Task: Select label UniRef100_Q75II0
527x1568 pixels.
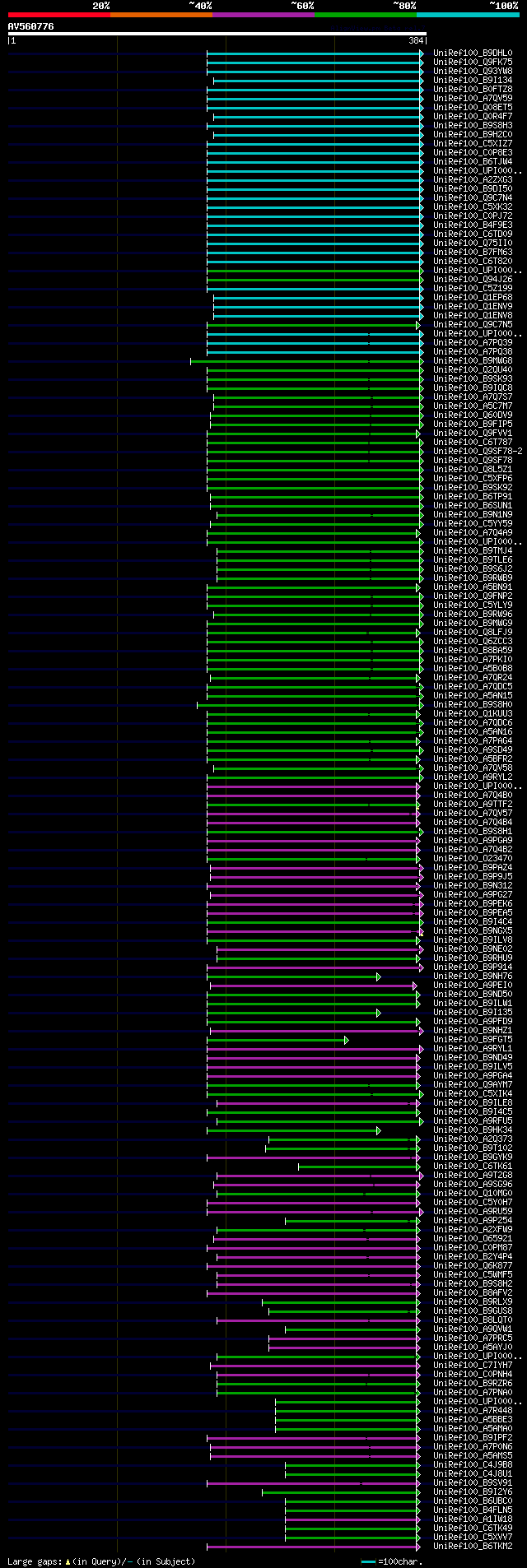Action: coord(473,244)
